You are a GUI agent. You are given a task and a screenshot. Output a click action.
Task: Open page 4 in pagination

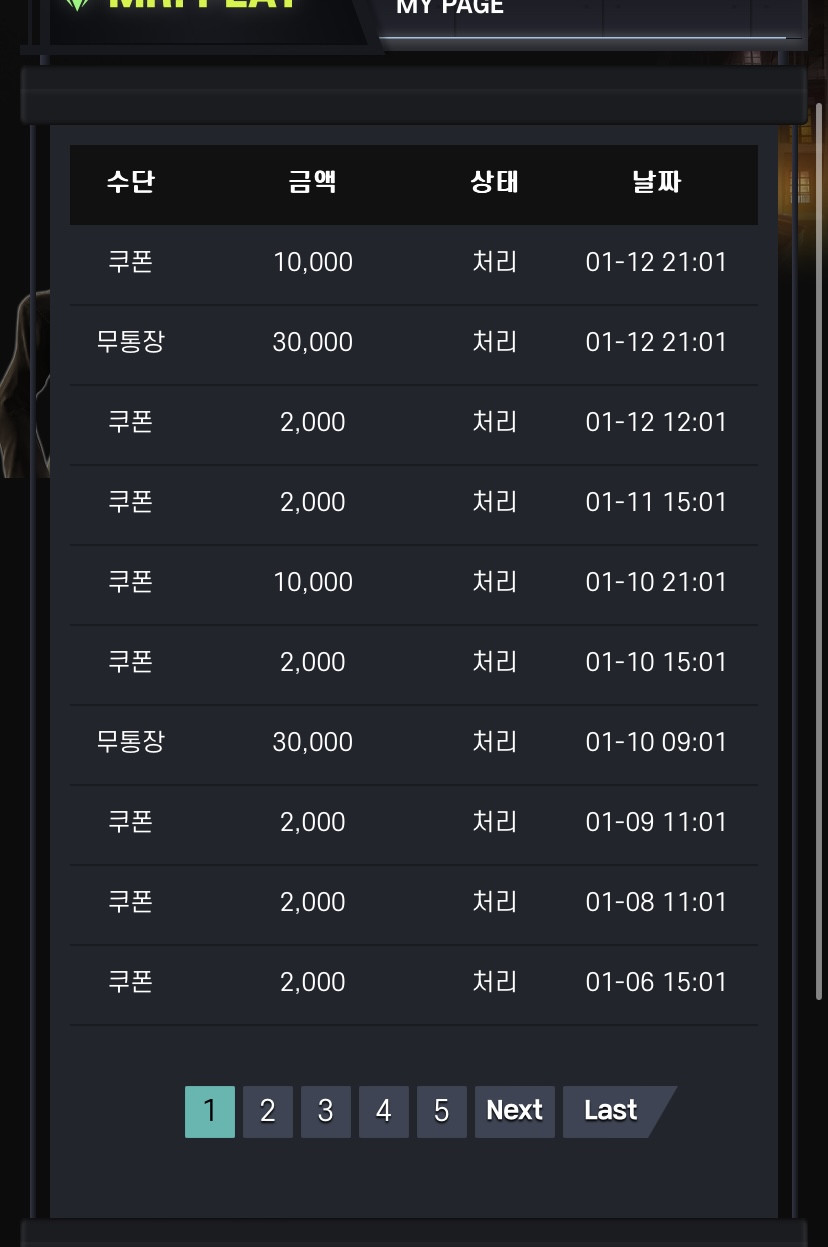[384, 1111]
